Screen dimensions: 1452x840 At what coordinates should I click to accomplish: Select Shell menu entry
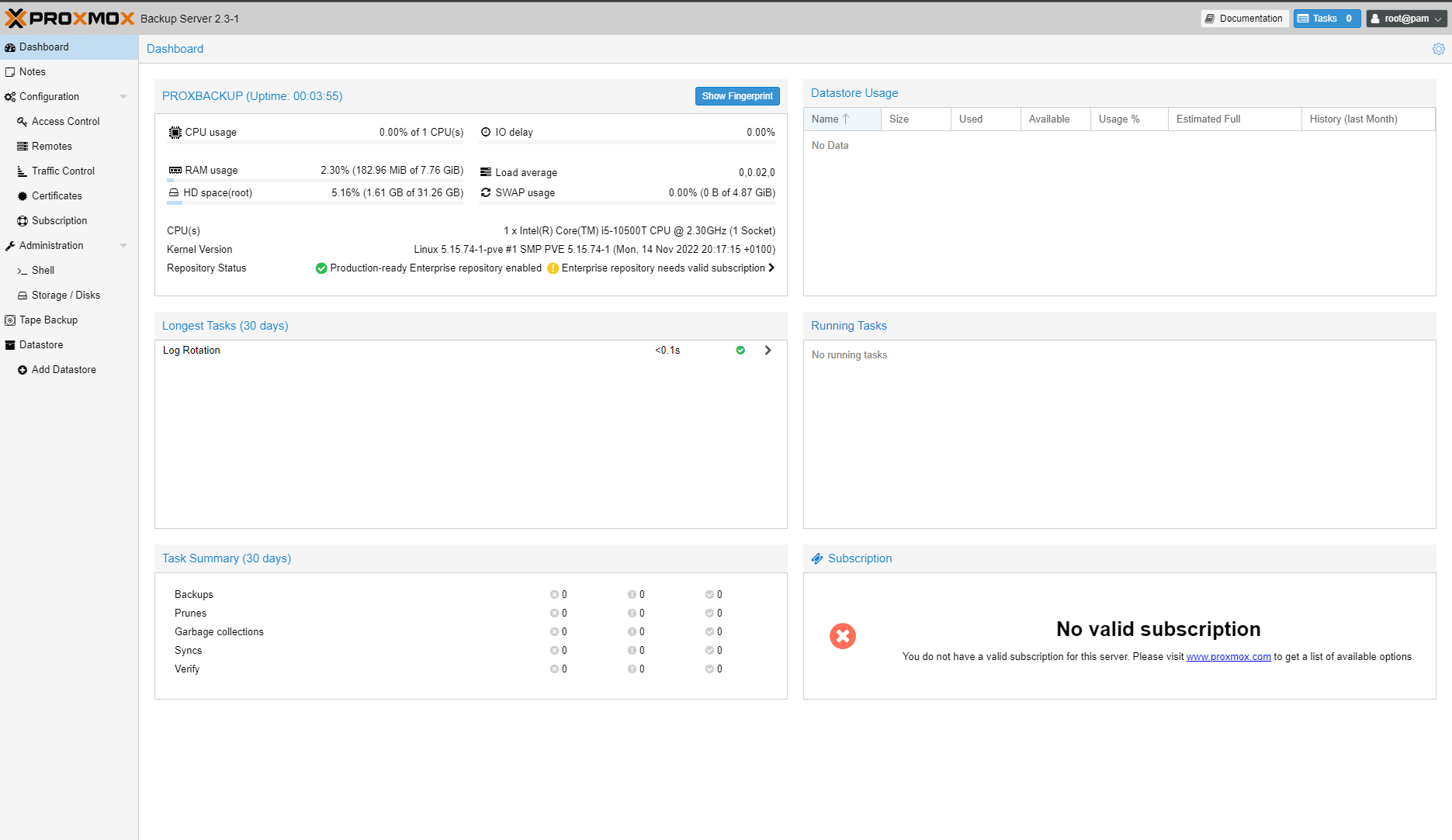tap(69, 271)
